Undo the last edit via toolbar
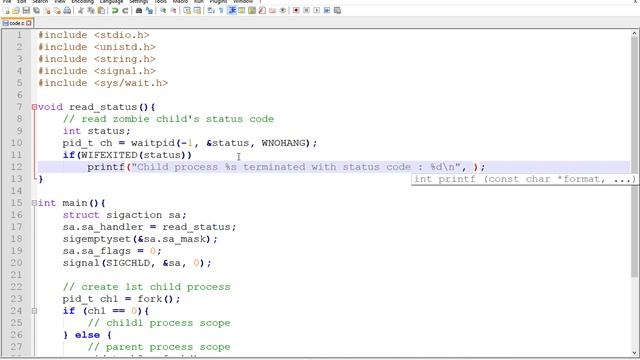640x360 pixels. [115, 10]
